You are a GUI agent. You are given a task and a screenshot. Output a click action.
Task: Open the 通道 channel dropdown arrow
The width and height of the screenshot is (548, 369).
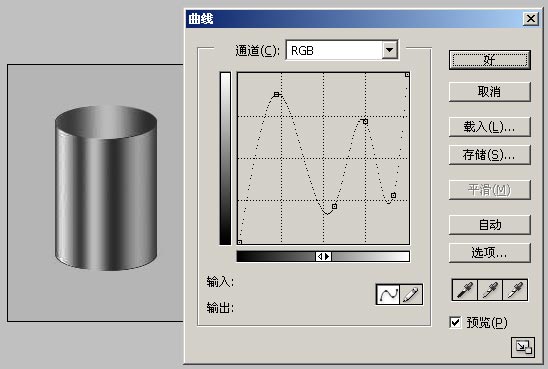[389, 50]
